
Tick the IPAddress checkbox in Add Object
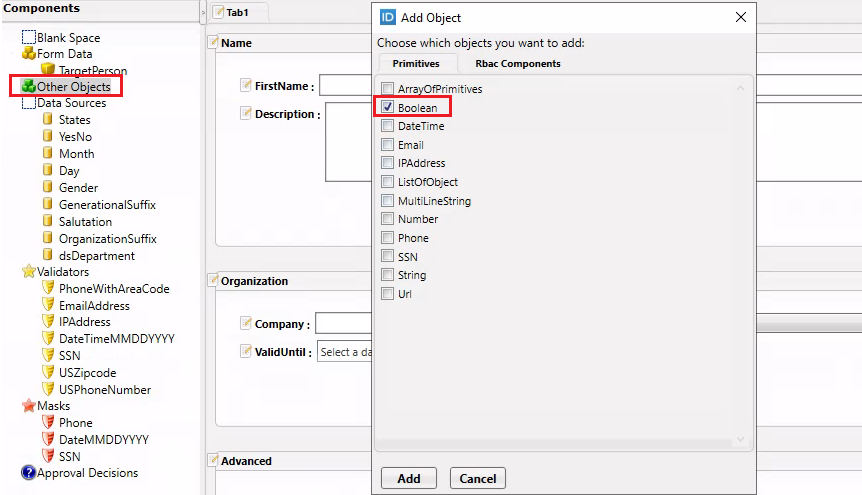tap(388, 163)
